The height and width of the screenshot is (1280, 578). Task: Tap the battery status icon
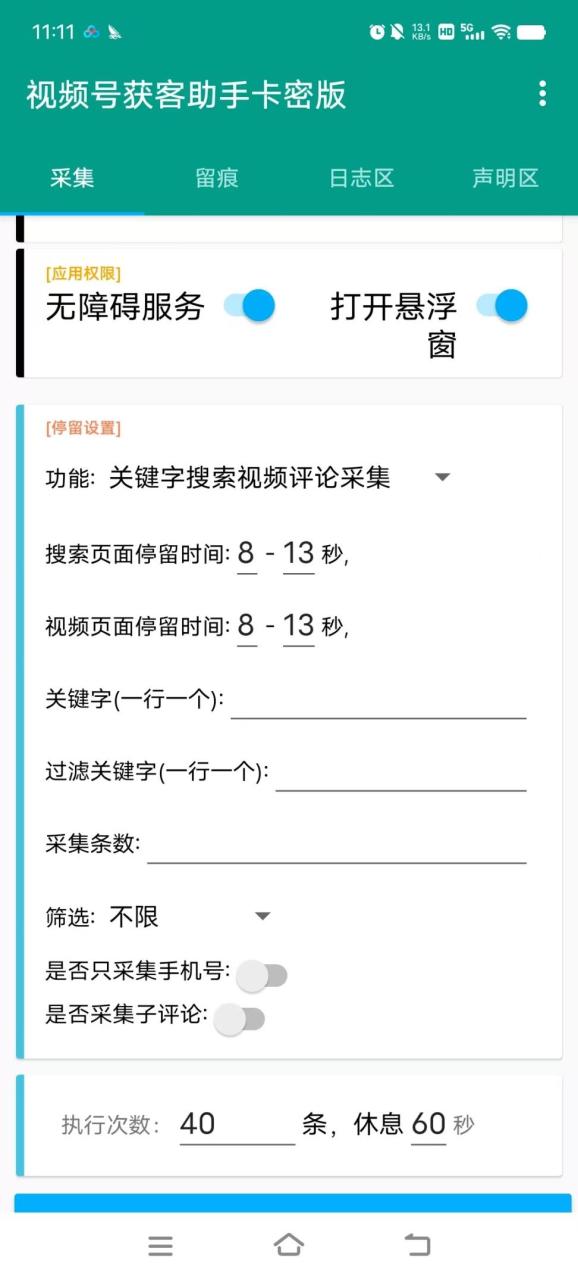click(531, 32)
